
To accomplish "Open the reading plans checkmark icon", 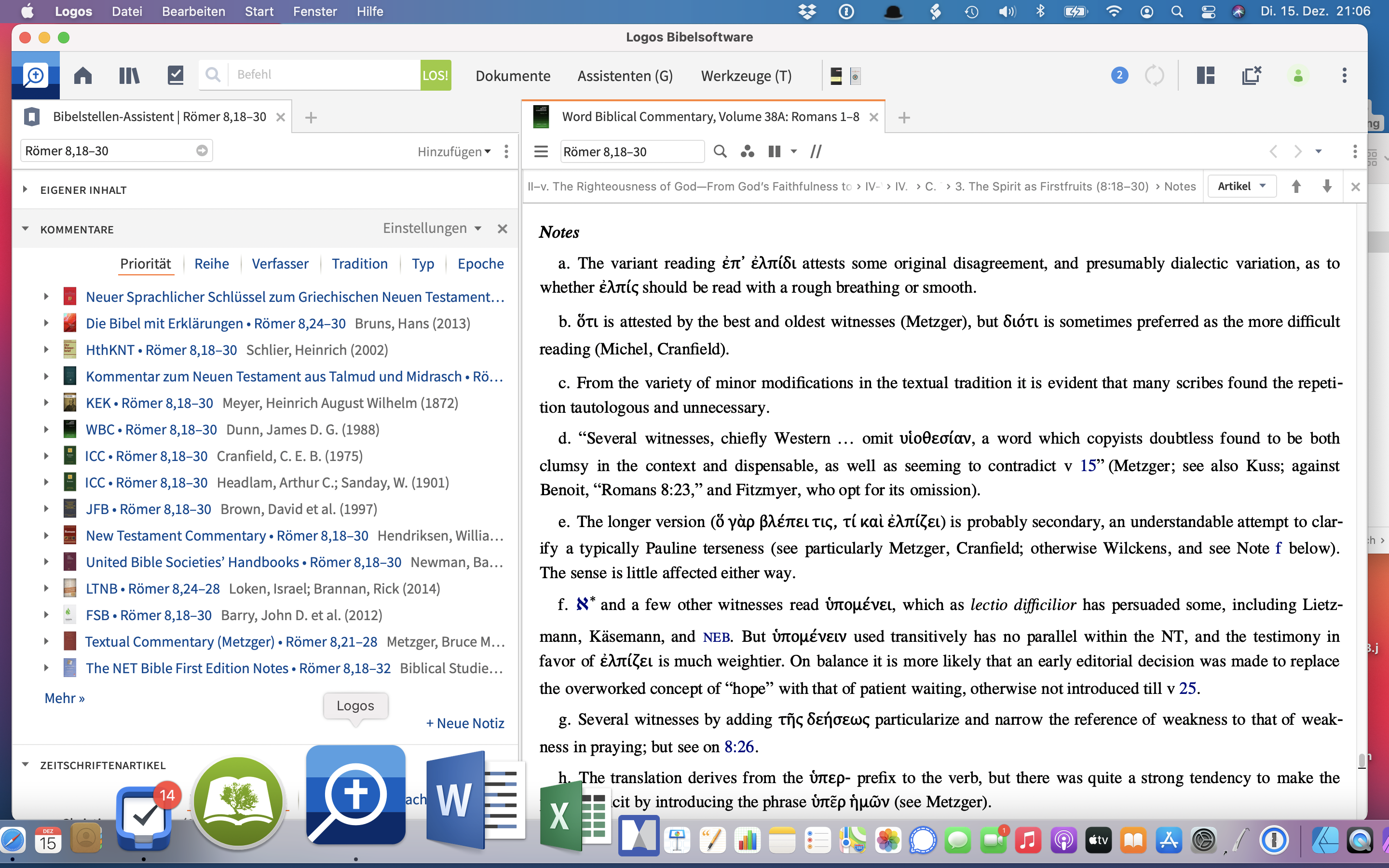I will [x=175, y=75].
